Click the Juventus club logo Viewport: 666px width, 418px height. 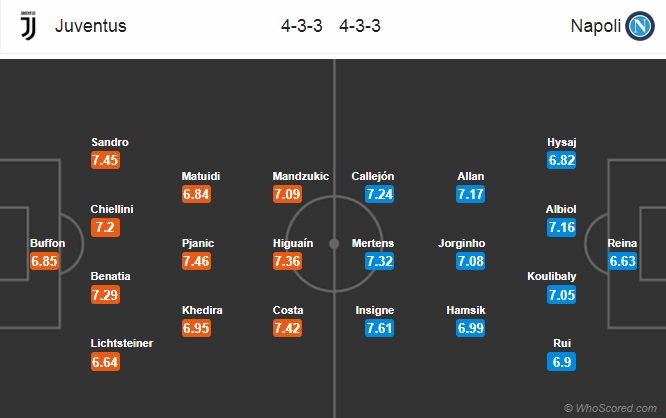click(x=28, y=25)
